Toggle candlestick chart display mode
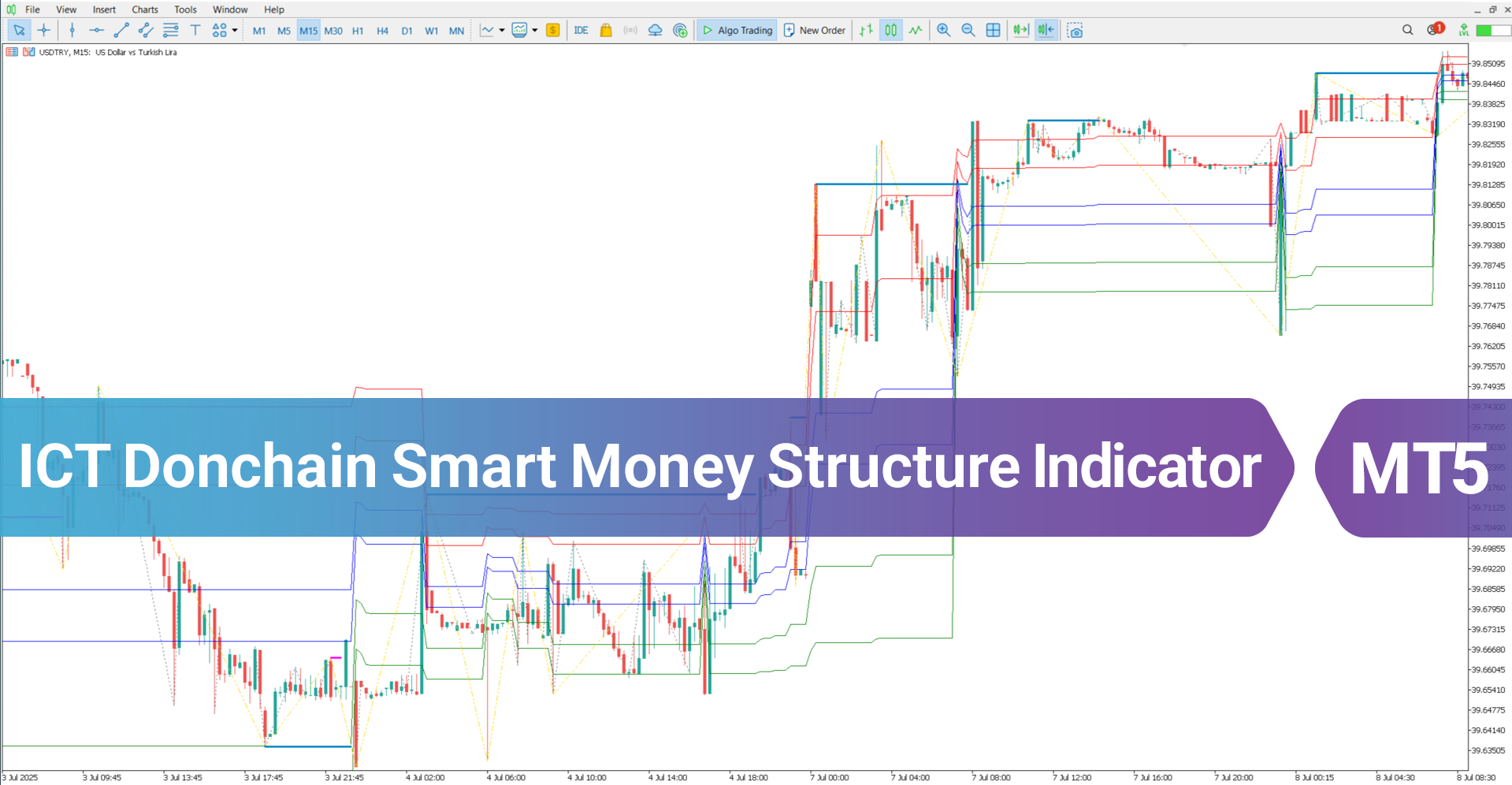The width and height of the screenshot is (1512, 785). pyautogui.click(x=890, y=31)
